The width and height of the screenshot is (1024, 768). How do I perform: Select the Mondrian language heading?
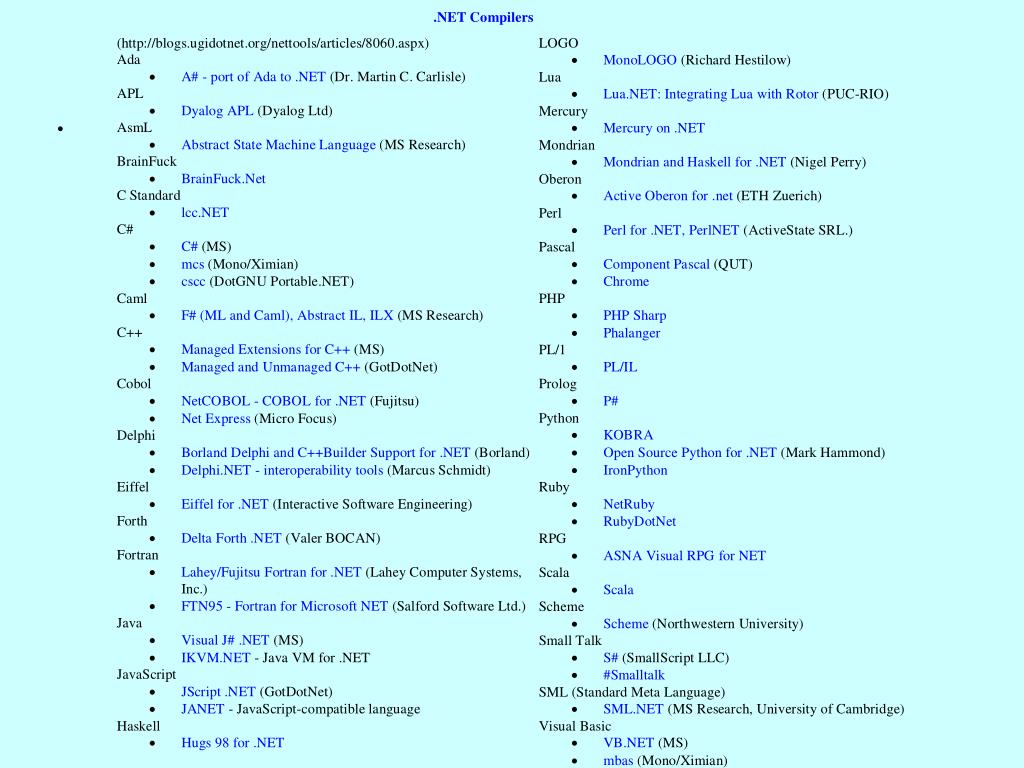click(x=567, y=145)
